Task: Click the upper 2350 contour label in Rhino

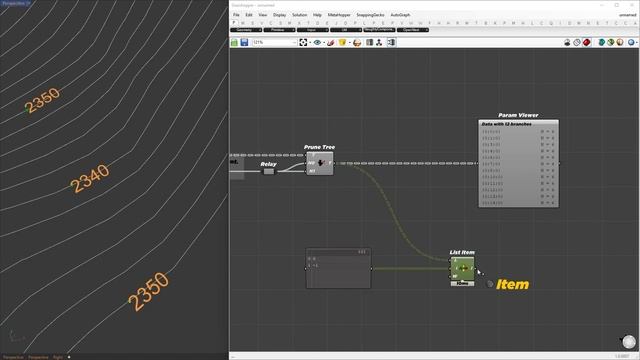Action: 42,100
